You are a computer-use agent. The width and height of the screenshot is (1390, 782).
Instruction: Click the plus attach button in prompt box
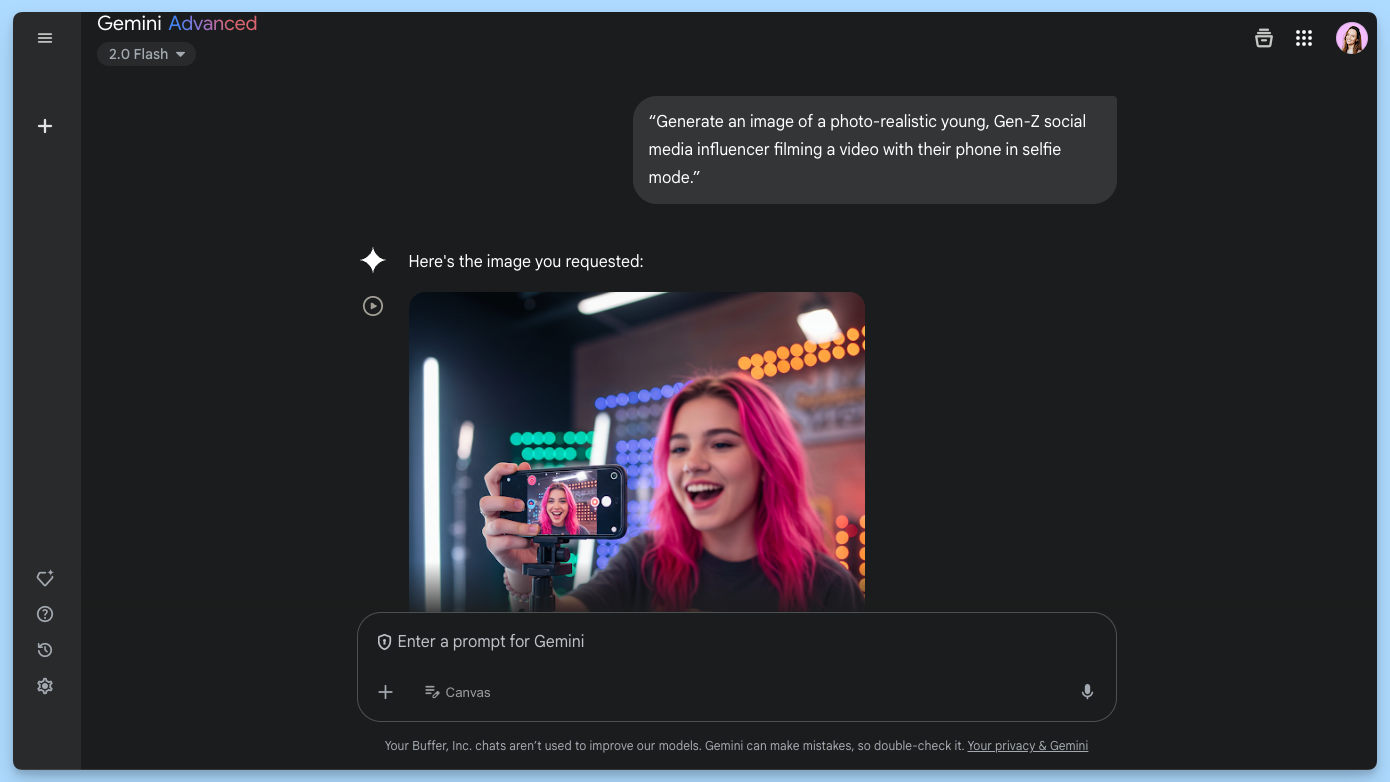[x=385, y=692]
